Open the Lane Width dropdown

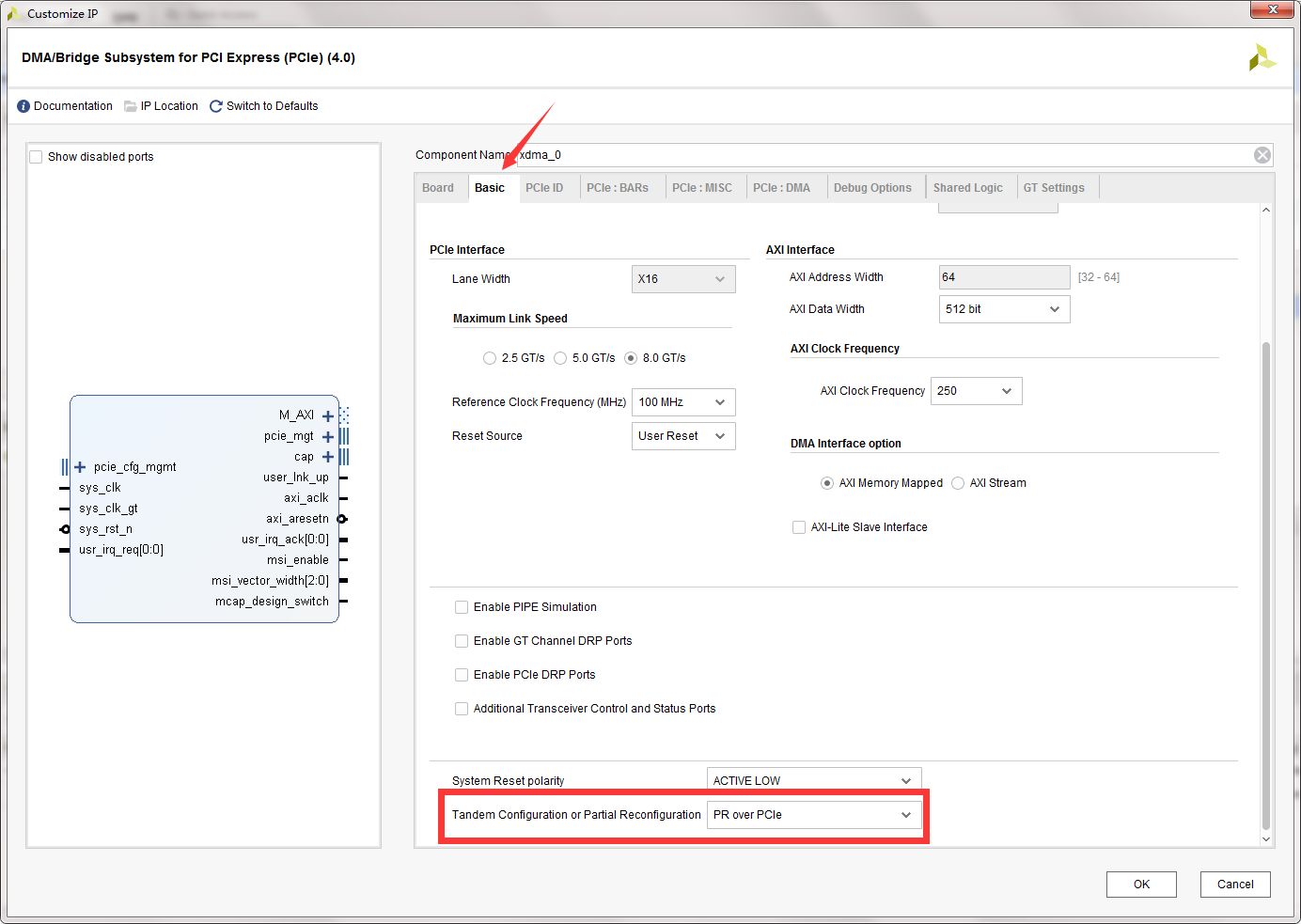683,279
